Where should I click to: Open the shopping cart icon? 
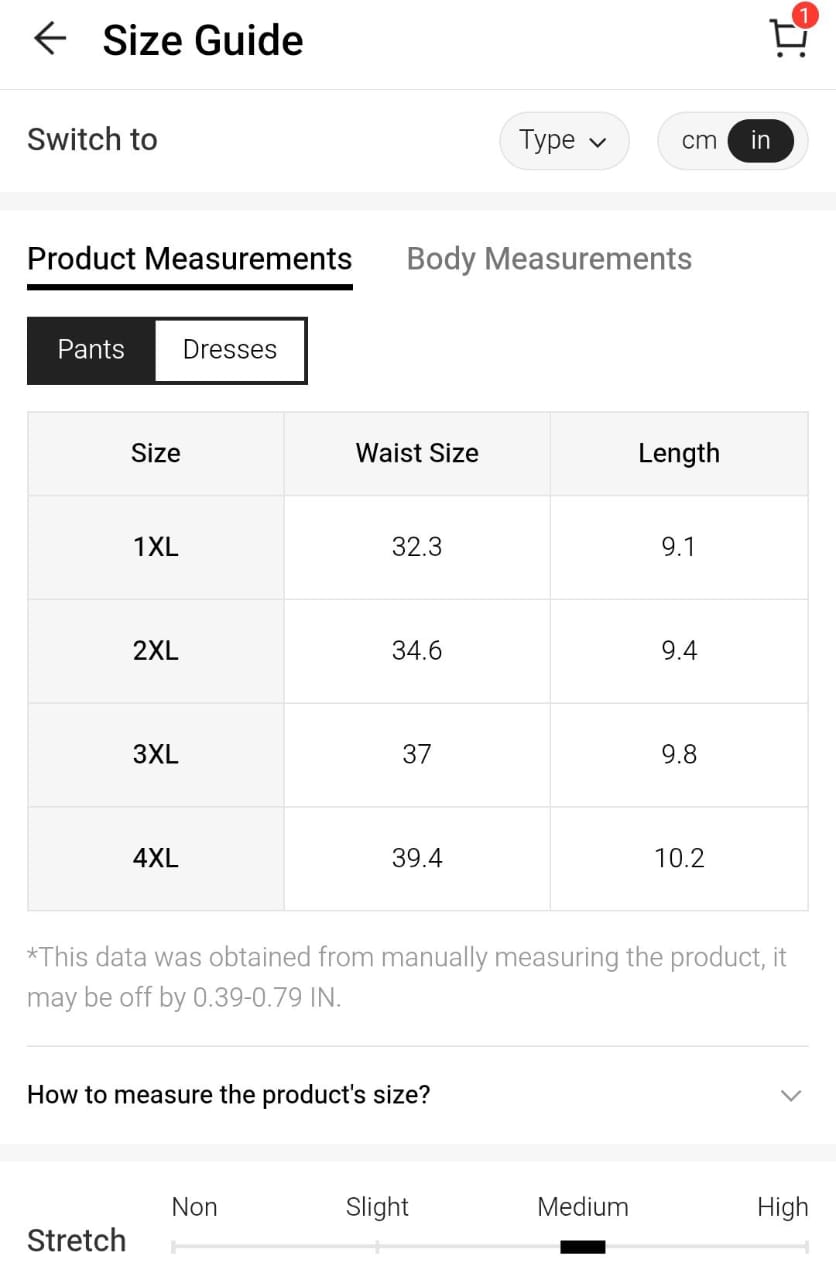tap(787, 41)
